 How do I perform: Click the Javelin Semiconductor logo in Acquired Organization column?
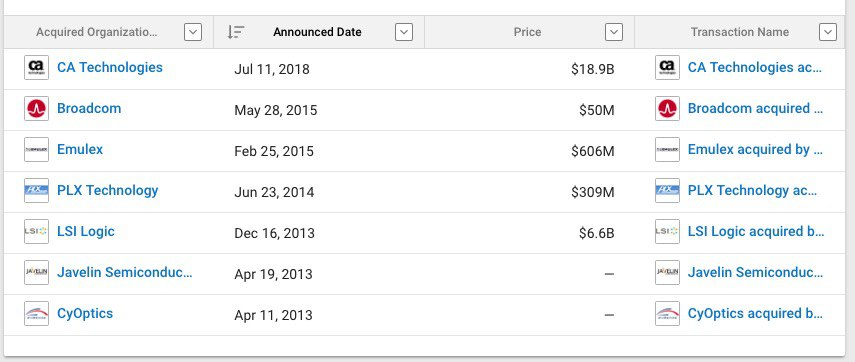pyautogui.click(x=37, y=272)
